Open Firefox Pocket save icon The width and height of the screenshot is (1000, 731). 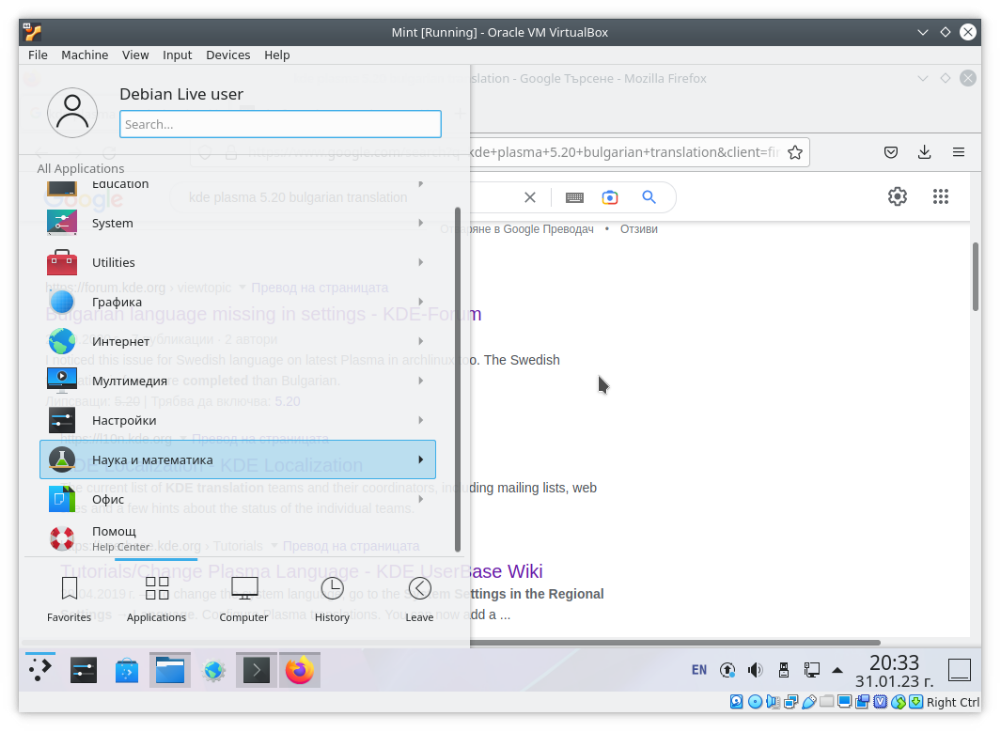point(891,152)
